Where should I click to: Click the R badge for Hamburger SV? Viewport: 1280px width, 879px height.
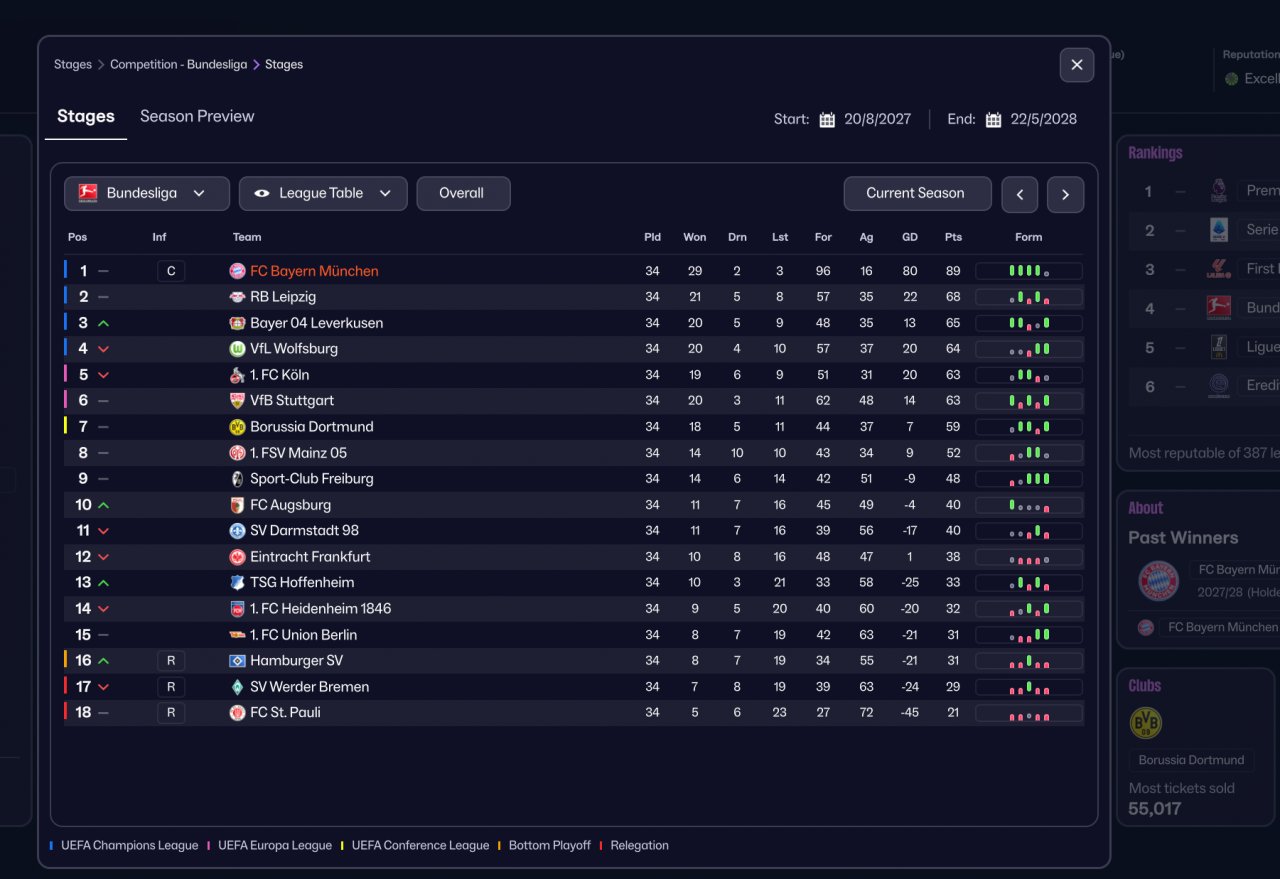[171, 661]
